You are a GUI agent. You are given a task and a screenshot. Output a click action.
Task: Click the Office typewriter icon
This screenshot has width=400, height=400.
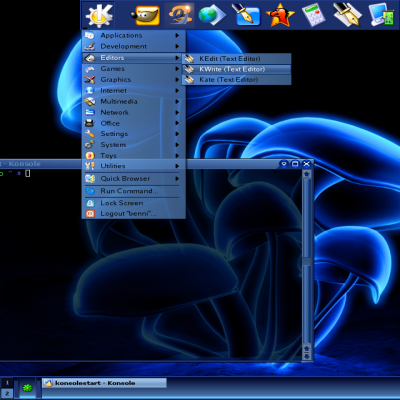click(89, 123)
